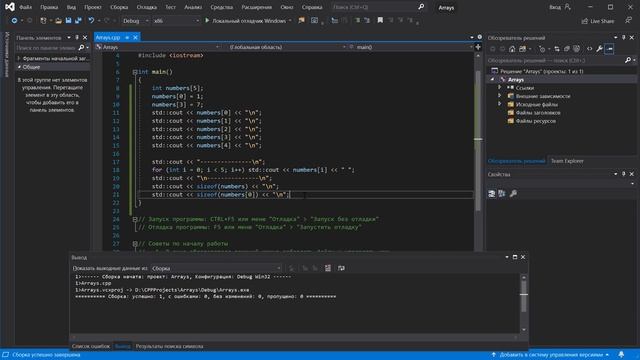Screen dimensions: 640x360
Task: Collapse the comment block at line 24
Action: point(135,219)
